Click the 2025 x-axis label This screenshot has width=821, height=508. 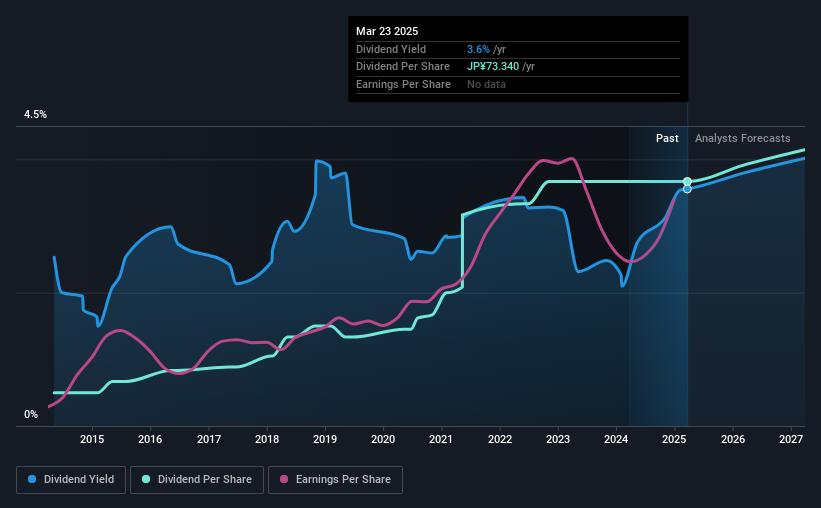674,439
